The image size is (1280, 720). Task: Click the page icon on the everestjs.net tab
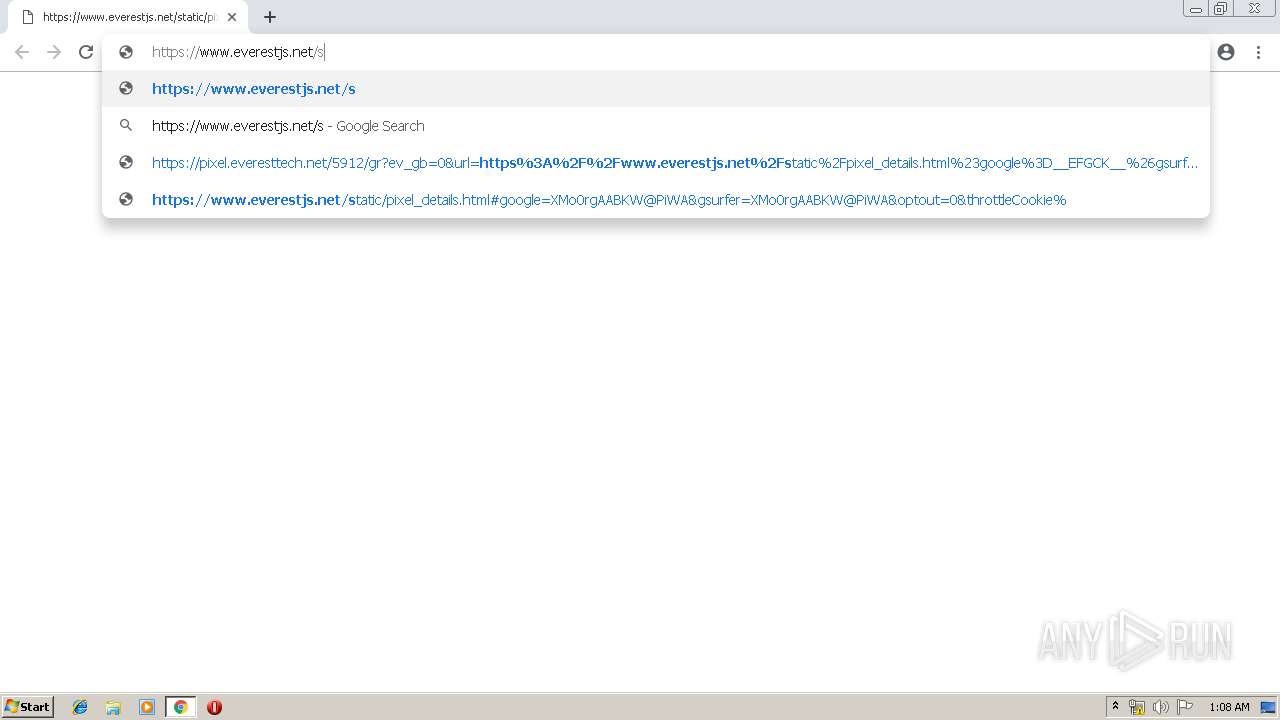pos(28,17)
